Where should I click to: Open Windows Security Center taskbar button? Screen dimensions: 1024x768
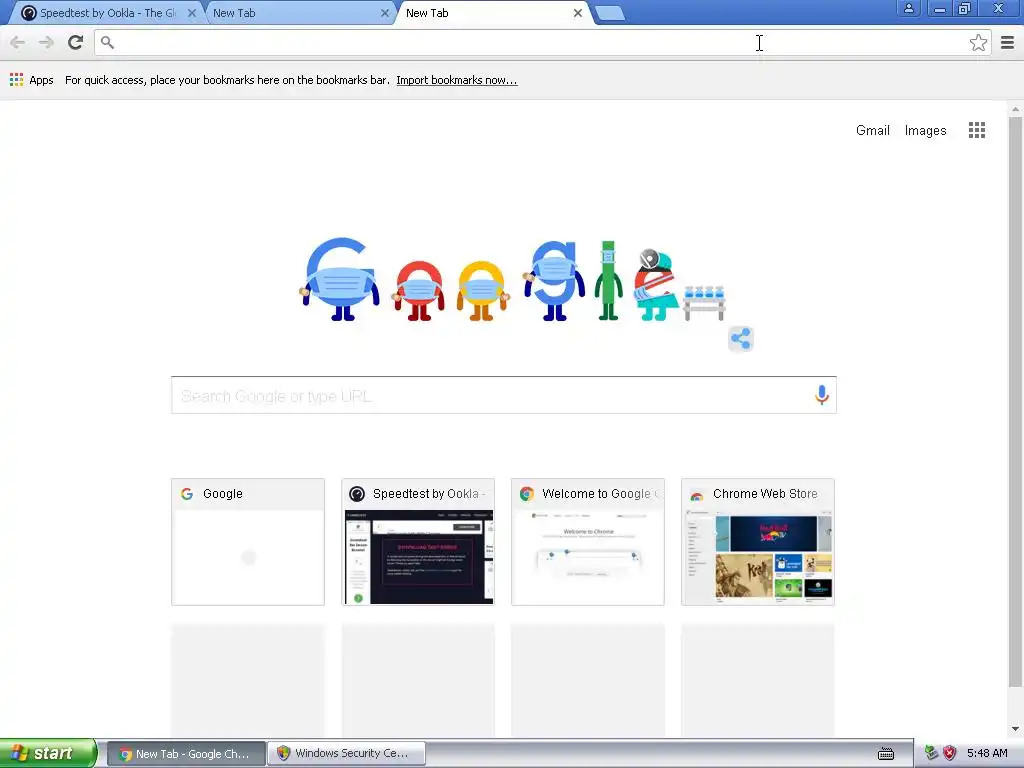pyautogui.click(x=346, y=754)
